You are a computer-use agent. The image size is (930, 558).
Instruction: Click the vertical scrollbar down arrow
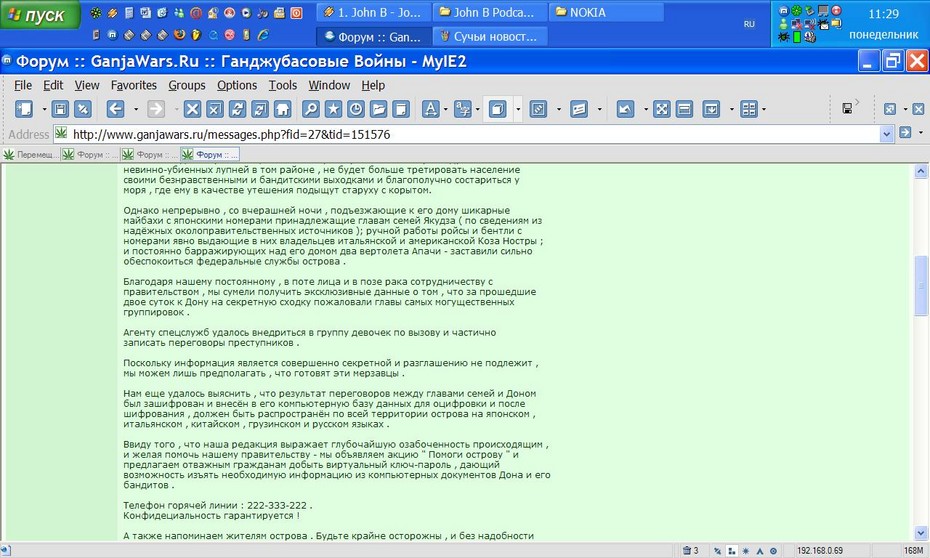click(x=921, y=533)
